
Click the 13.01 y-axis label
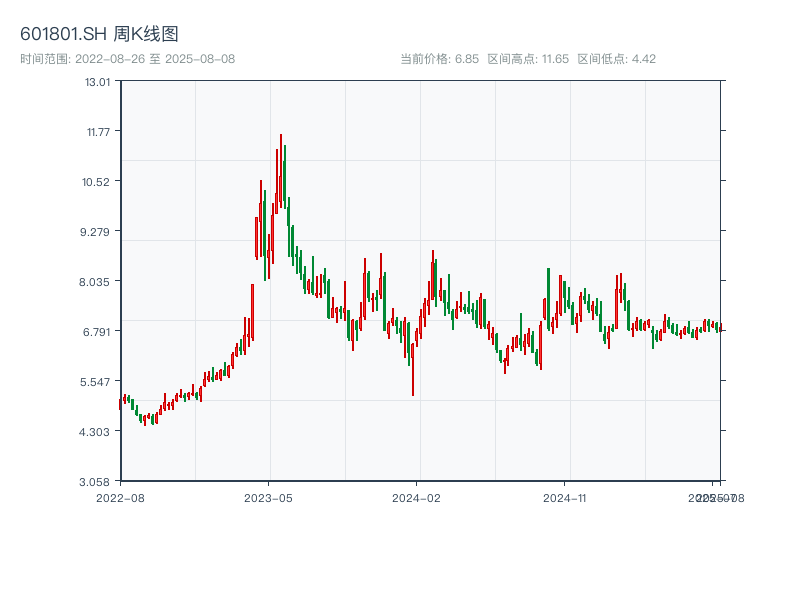pos(98,81)
